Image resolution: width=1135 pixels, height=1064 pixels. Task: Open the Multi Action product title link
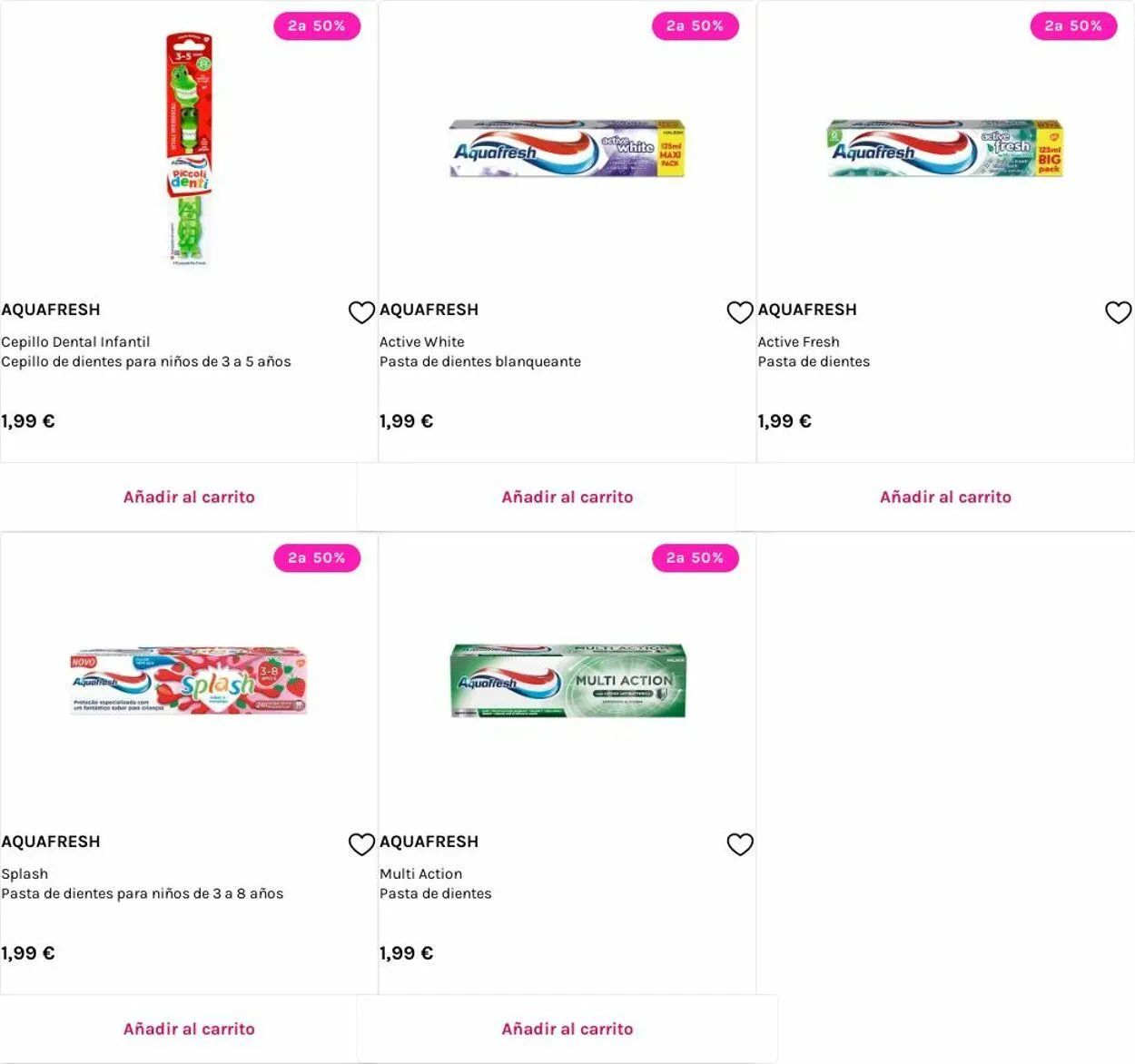(420, 874)
